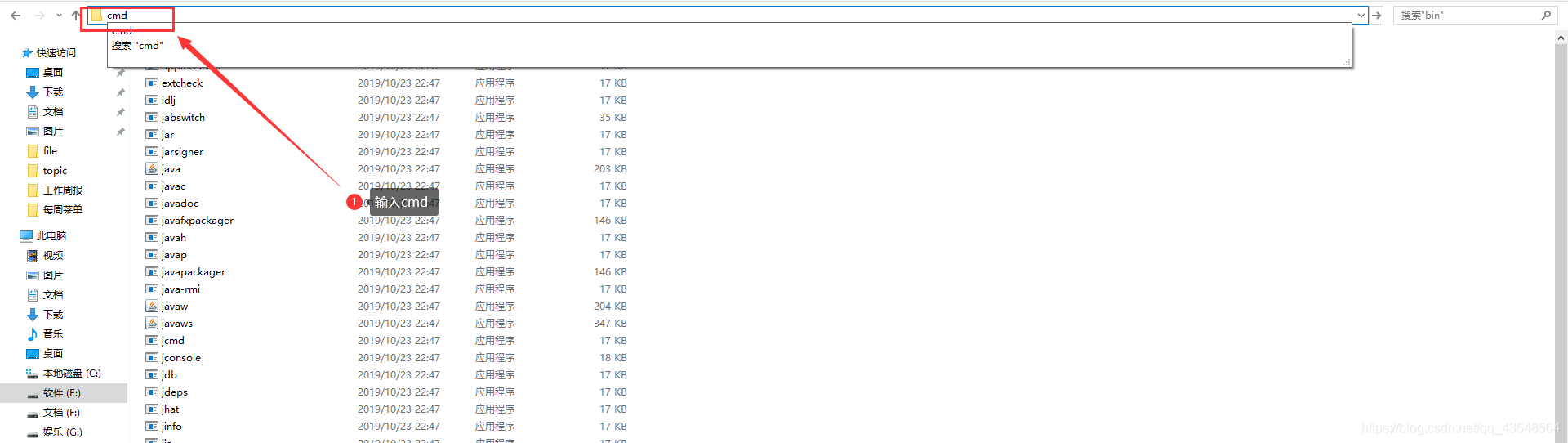Select the idlj file icon
The width and height of the screenshot is (1568, 443).
tap(152, 101)
